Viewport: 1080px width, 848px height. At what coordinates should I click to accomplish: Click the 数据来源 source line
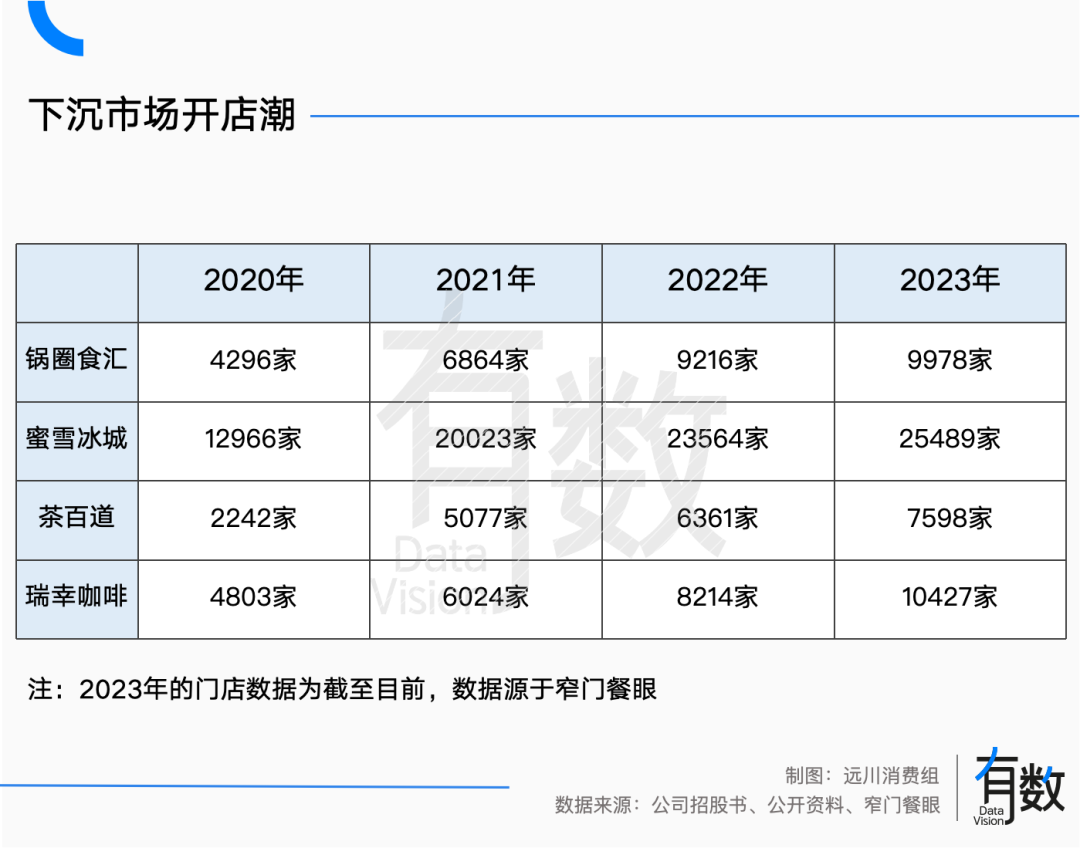click(747, 805)
